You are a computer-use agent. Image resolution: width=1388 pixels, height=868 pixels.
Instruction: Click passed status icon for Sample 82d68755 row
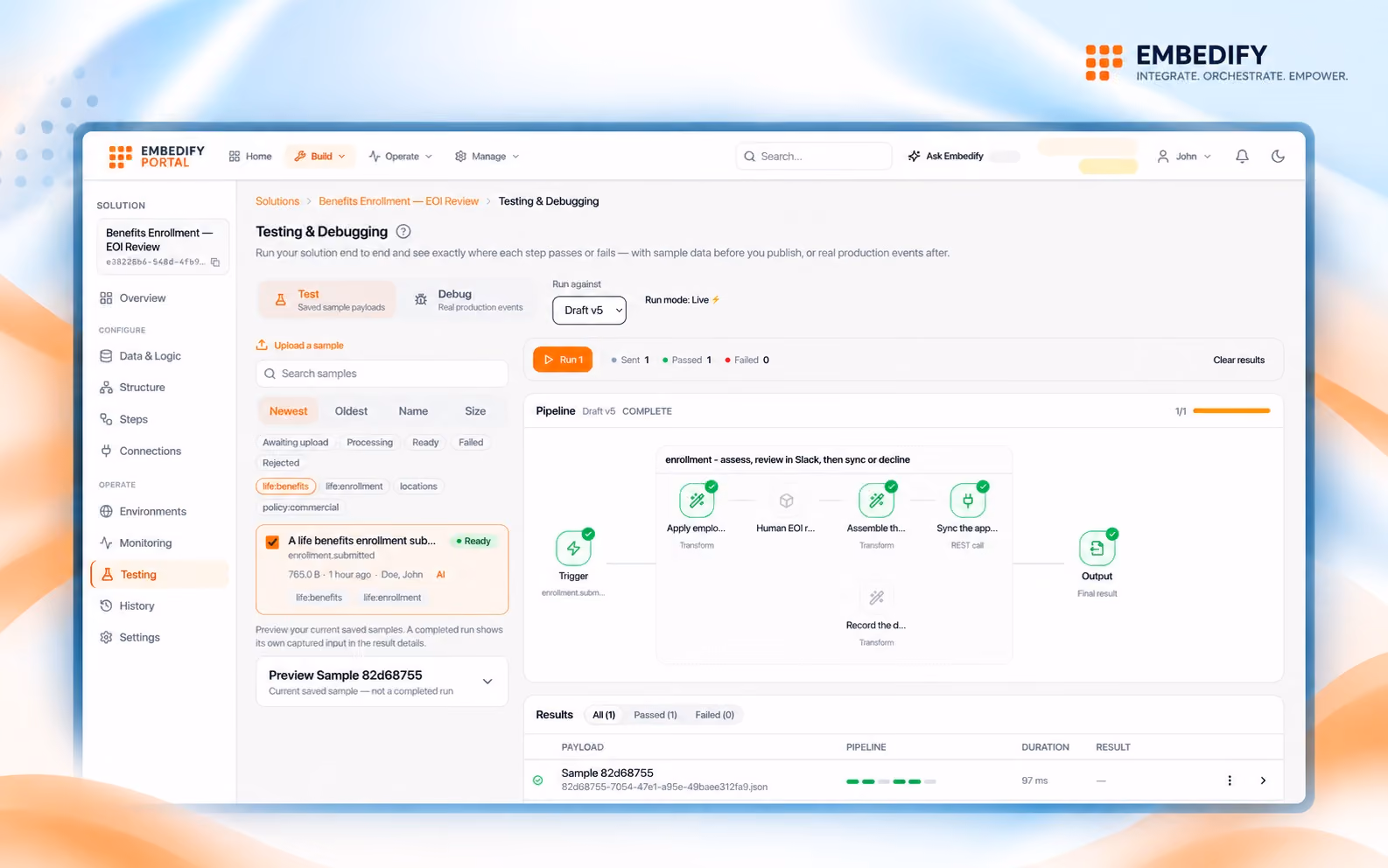tap(538, 780)
